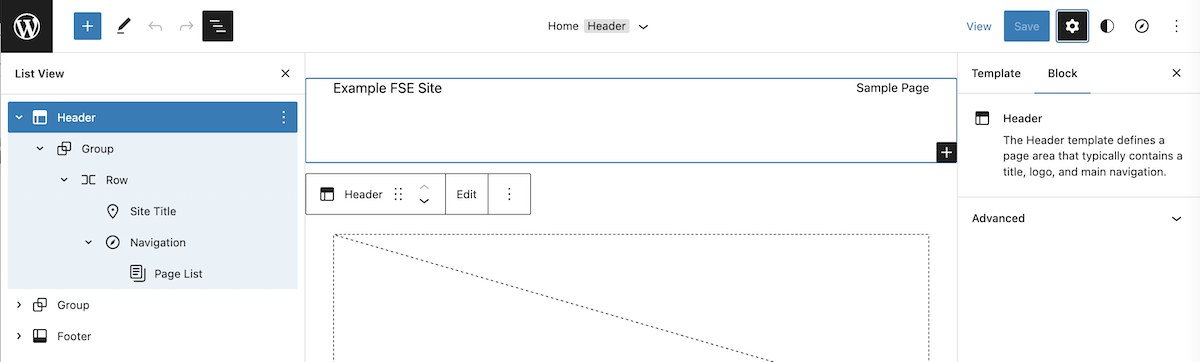
Task: Switch to the Template tab
Action: pos(996,73)
